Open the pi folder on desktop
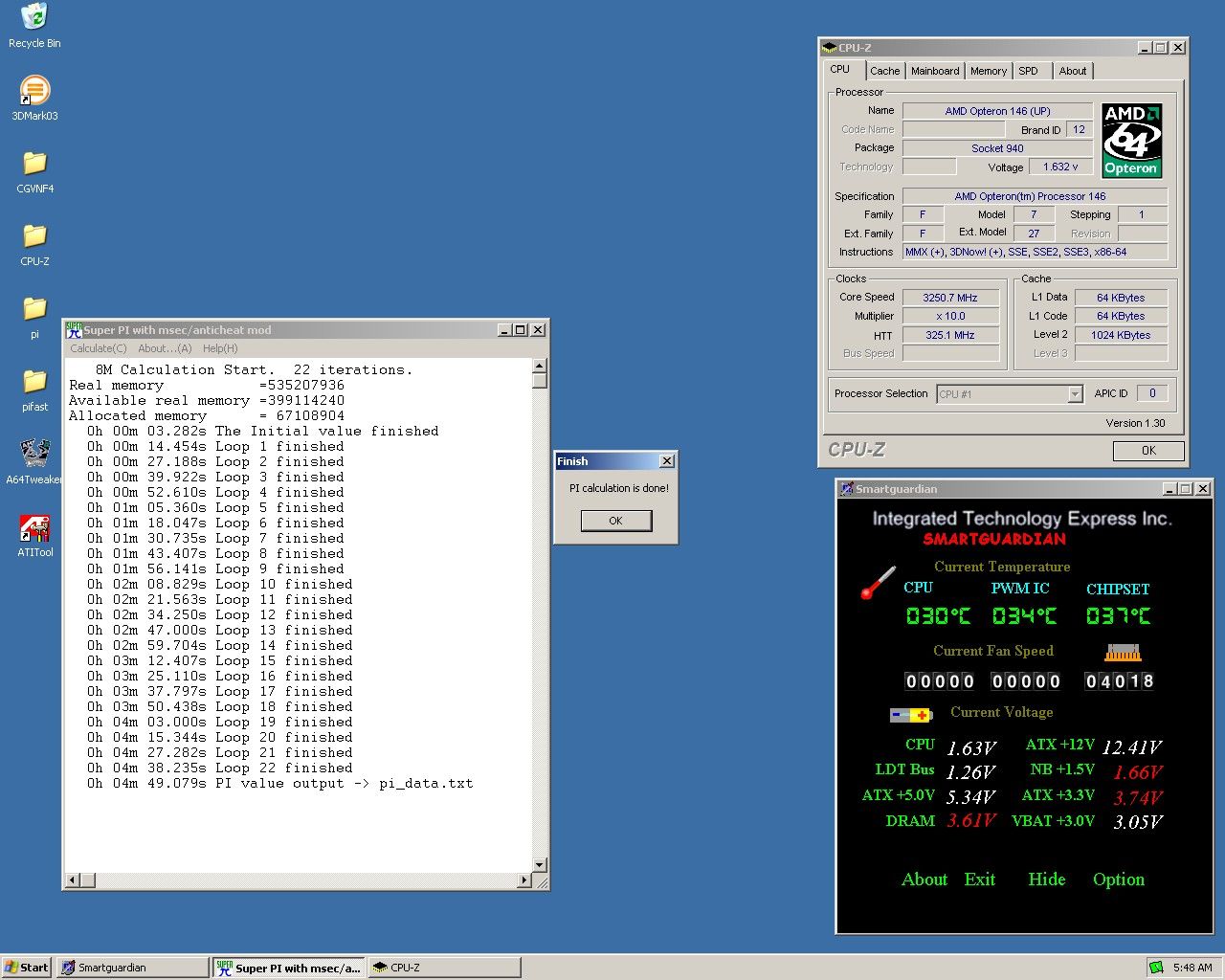The height and width of the screenshot is (980, 1225). (x=34, y=316)
